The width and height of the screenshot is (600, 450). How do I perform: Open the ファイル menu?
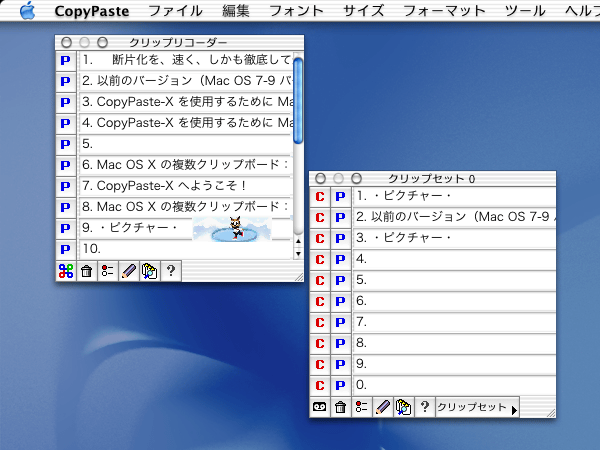175,11
